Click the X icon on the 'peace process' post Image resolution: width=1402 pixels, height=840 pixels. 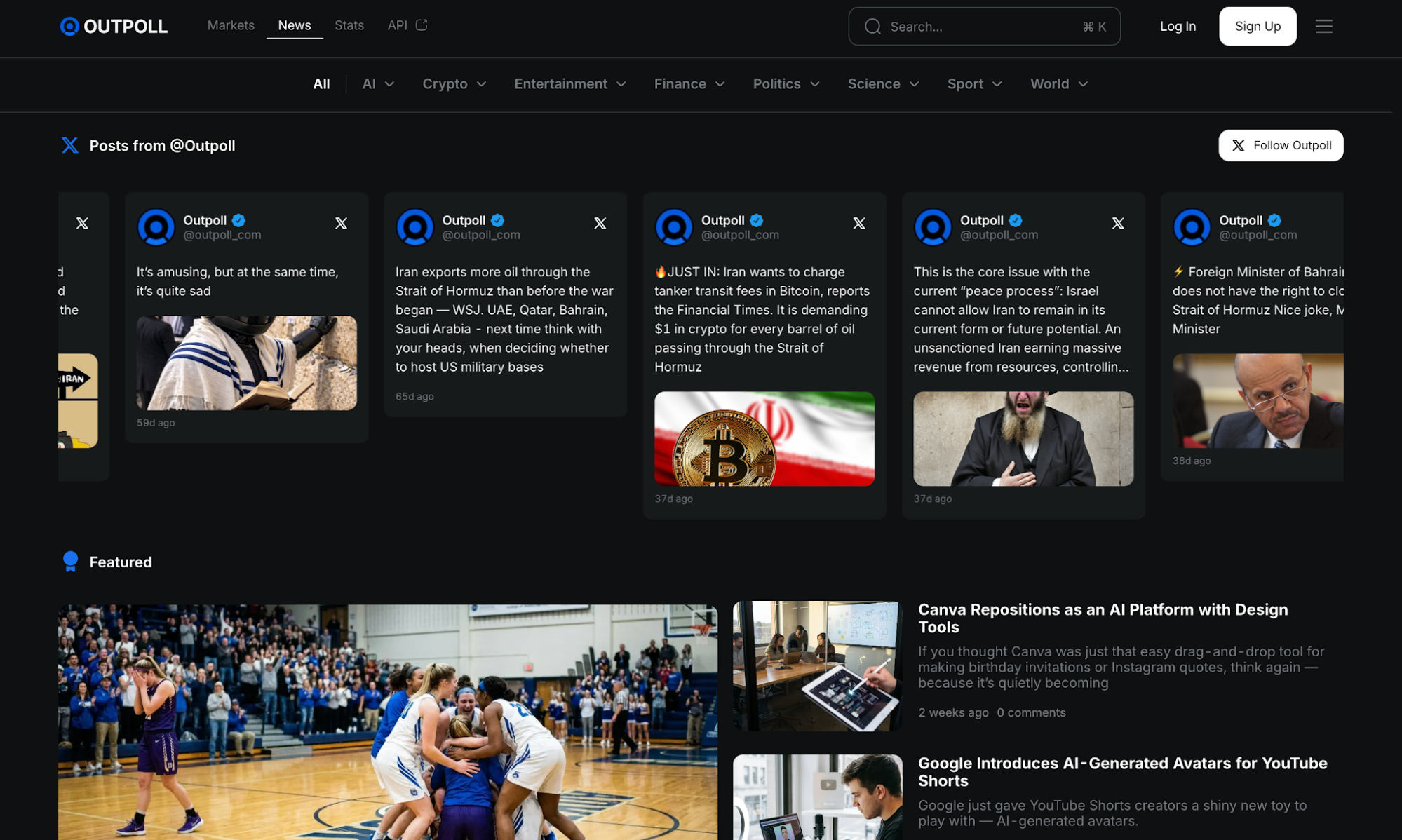click(x=1117, y=223)
